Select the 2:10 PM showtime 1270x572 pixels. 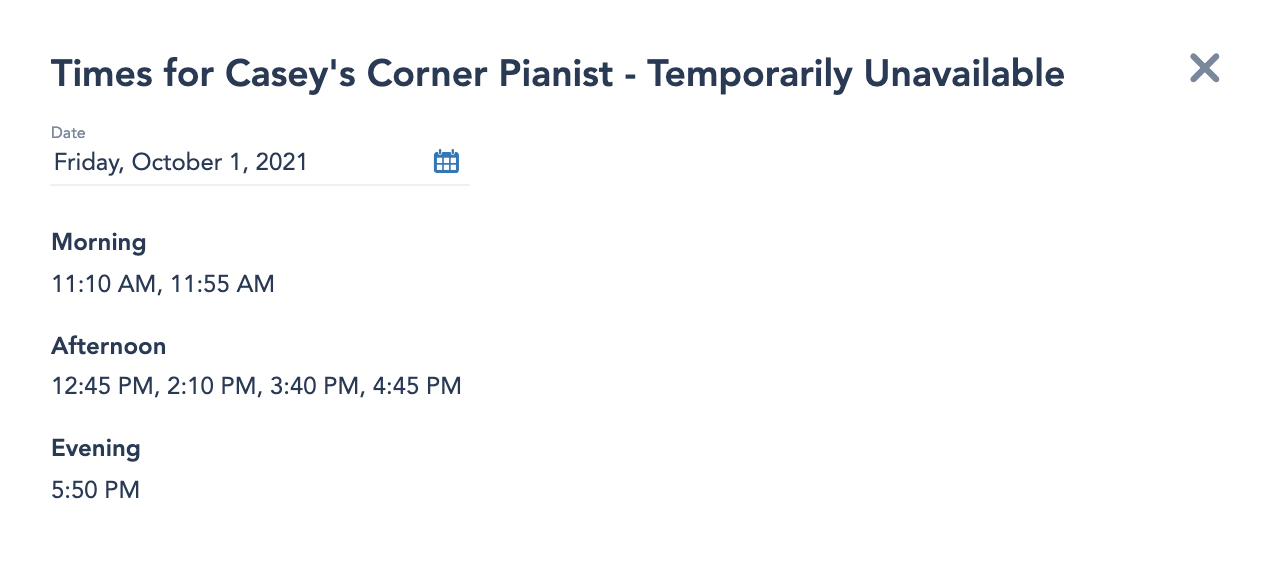click(212, 386)
